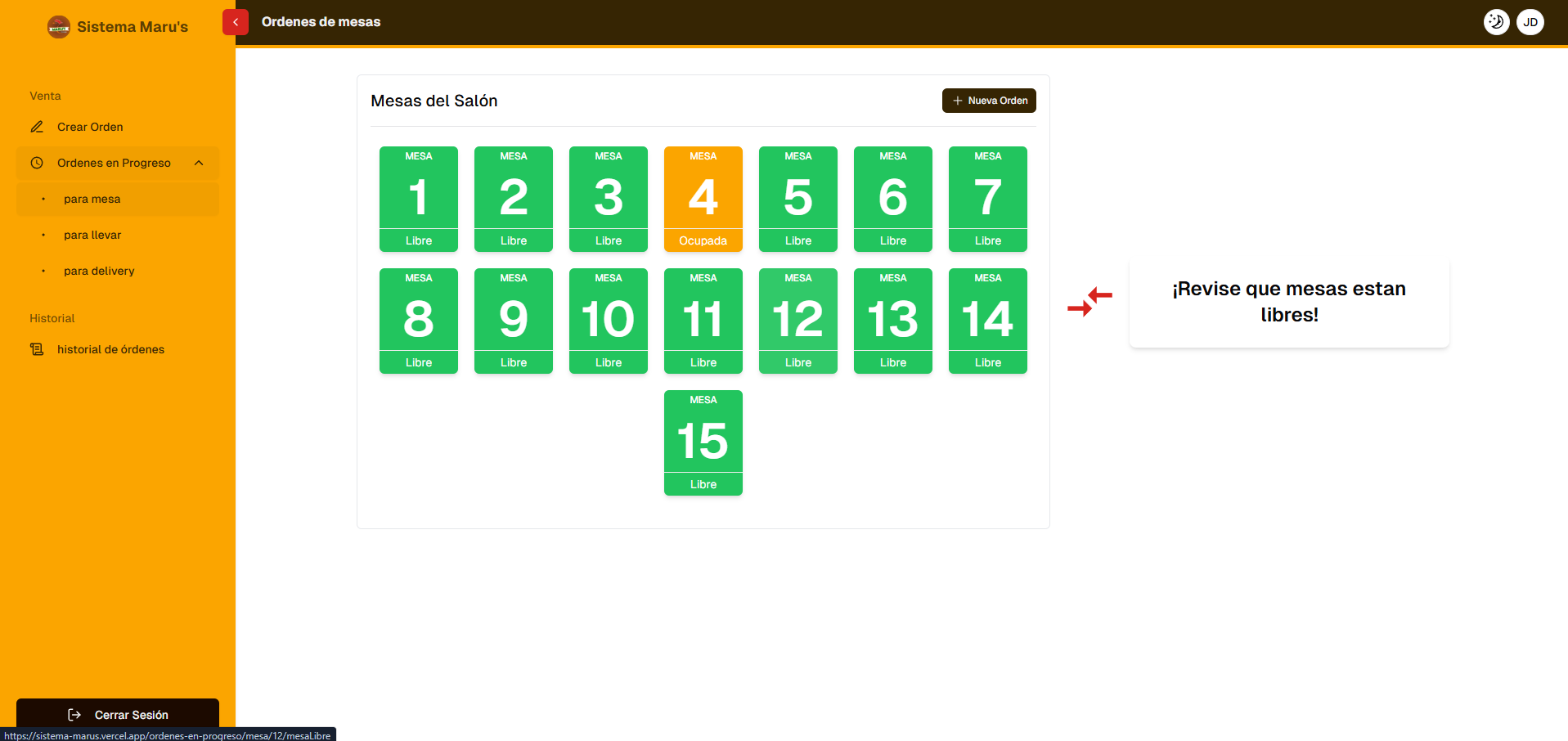Select Ordenes en Progreso menu entry
The height and width of the screenshot is (741, 1568).
coord(118,163)
